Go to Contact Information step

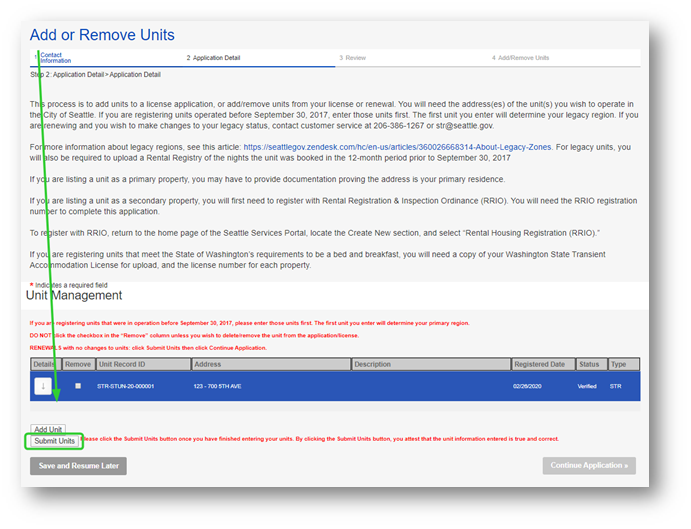tap(56, 58)
